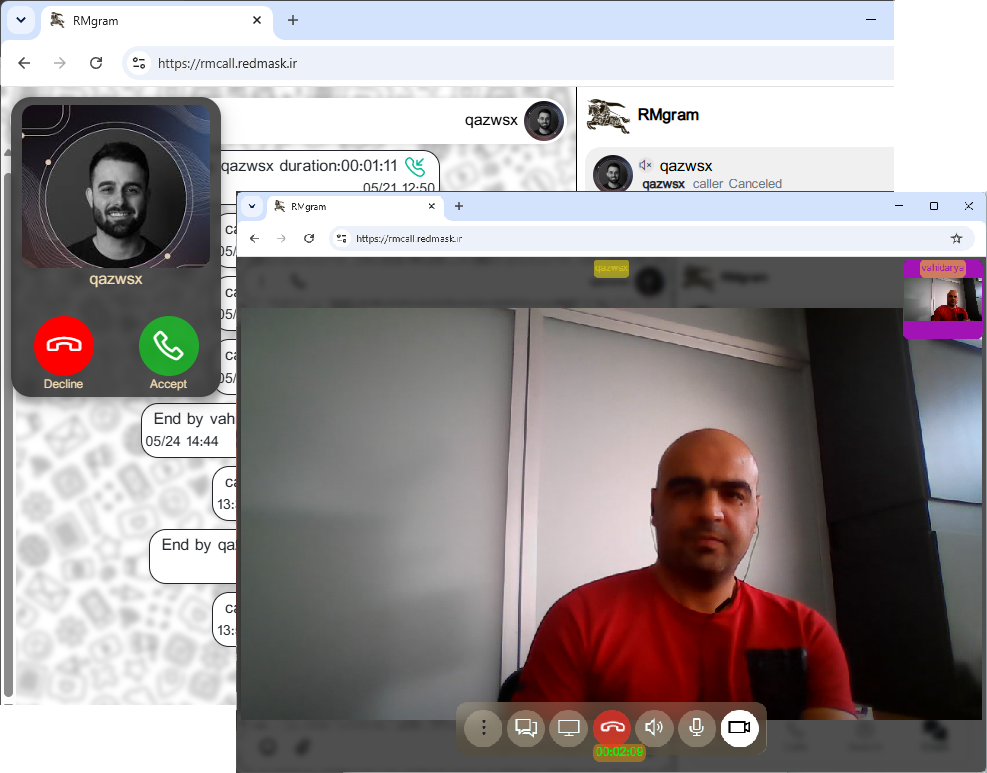Image resolution: width=987 pixels, height=773 pixels.
Task: Click the qazwsx name in incoming call popup
Action: 116,279
